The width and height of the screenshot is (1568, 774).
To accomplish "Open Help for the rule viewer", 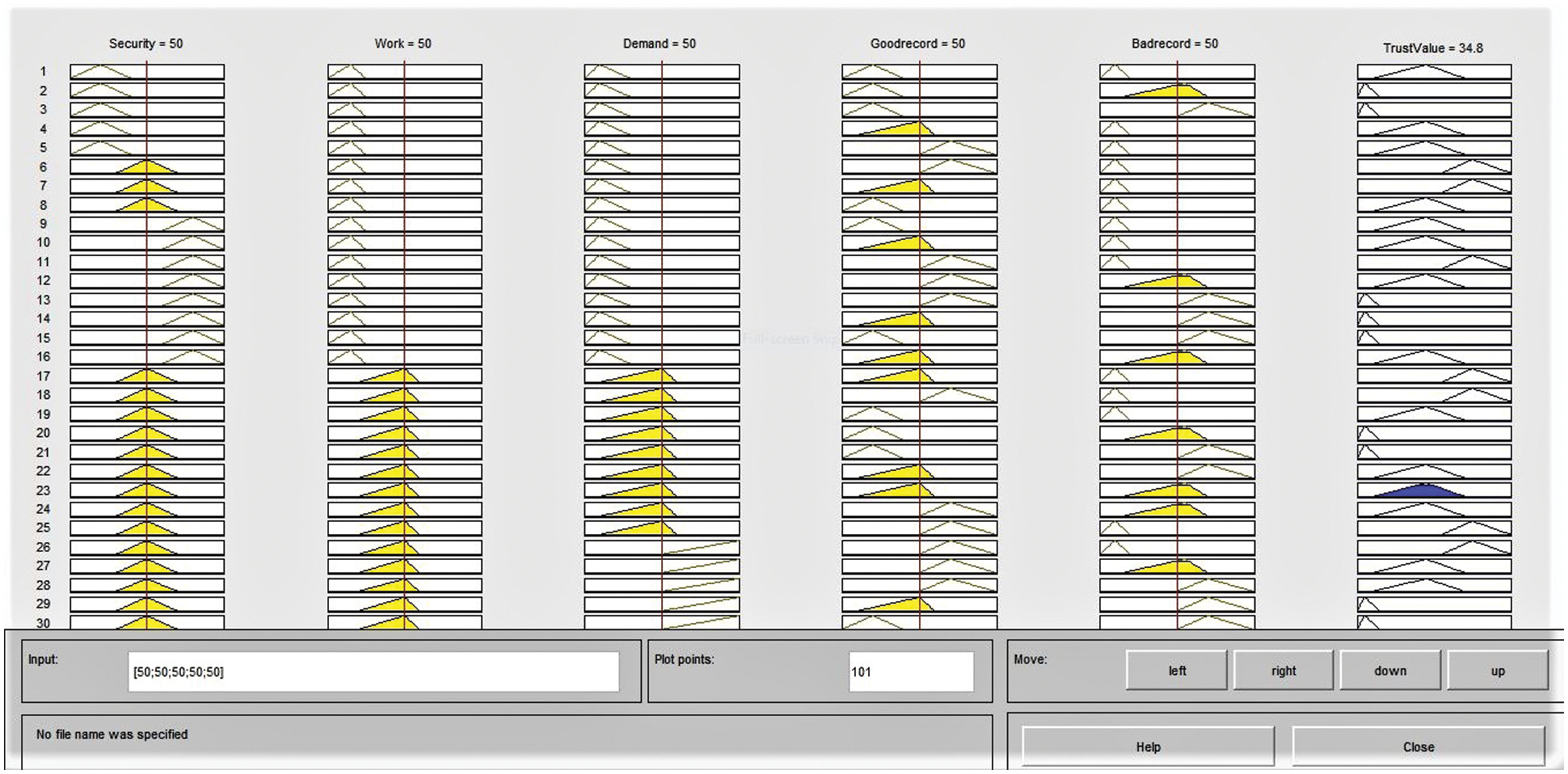I will (x=1148, y=747).
